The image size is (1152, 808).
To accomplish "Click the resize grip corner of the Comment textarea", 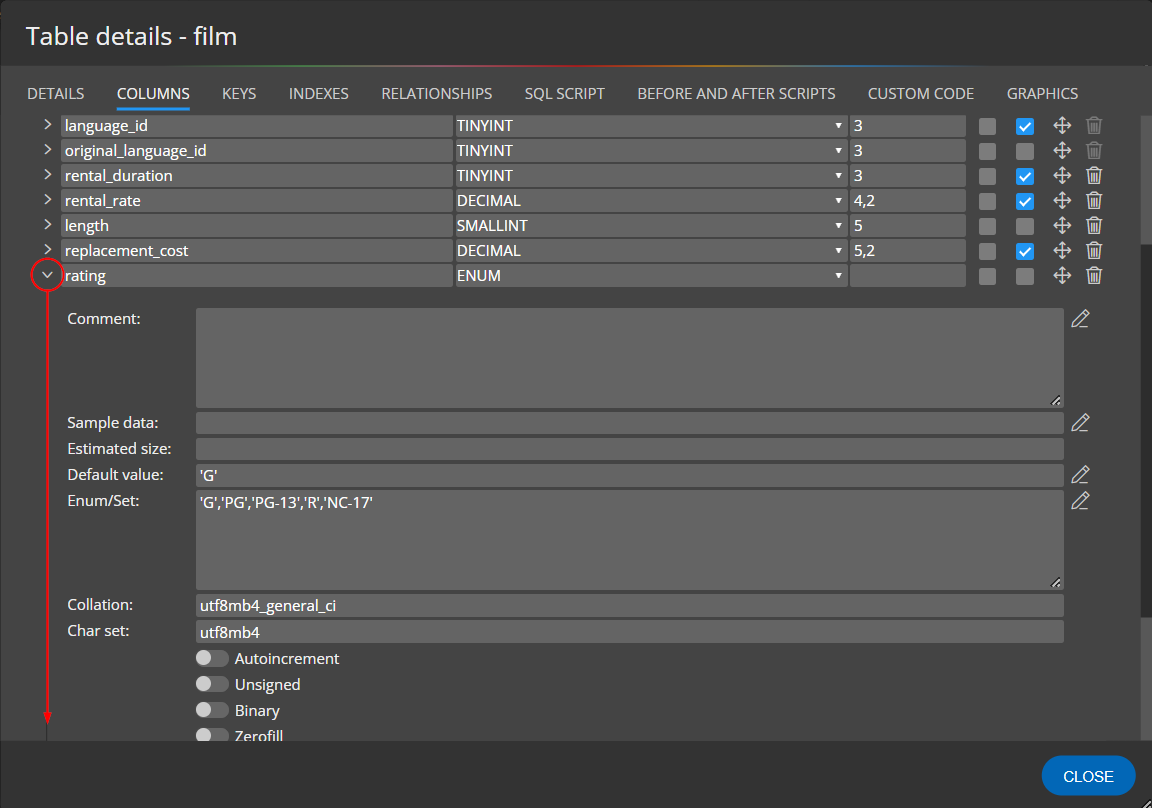I will pyautogui.click(x=1056, y=401).
